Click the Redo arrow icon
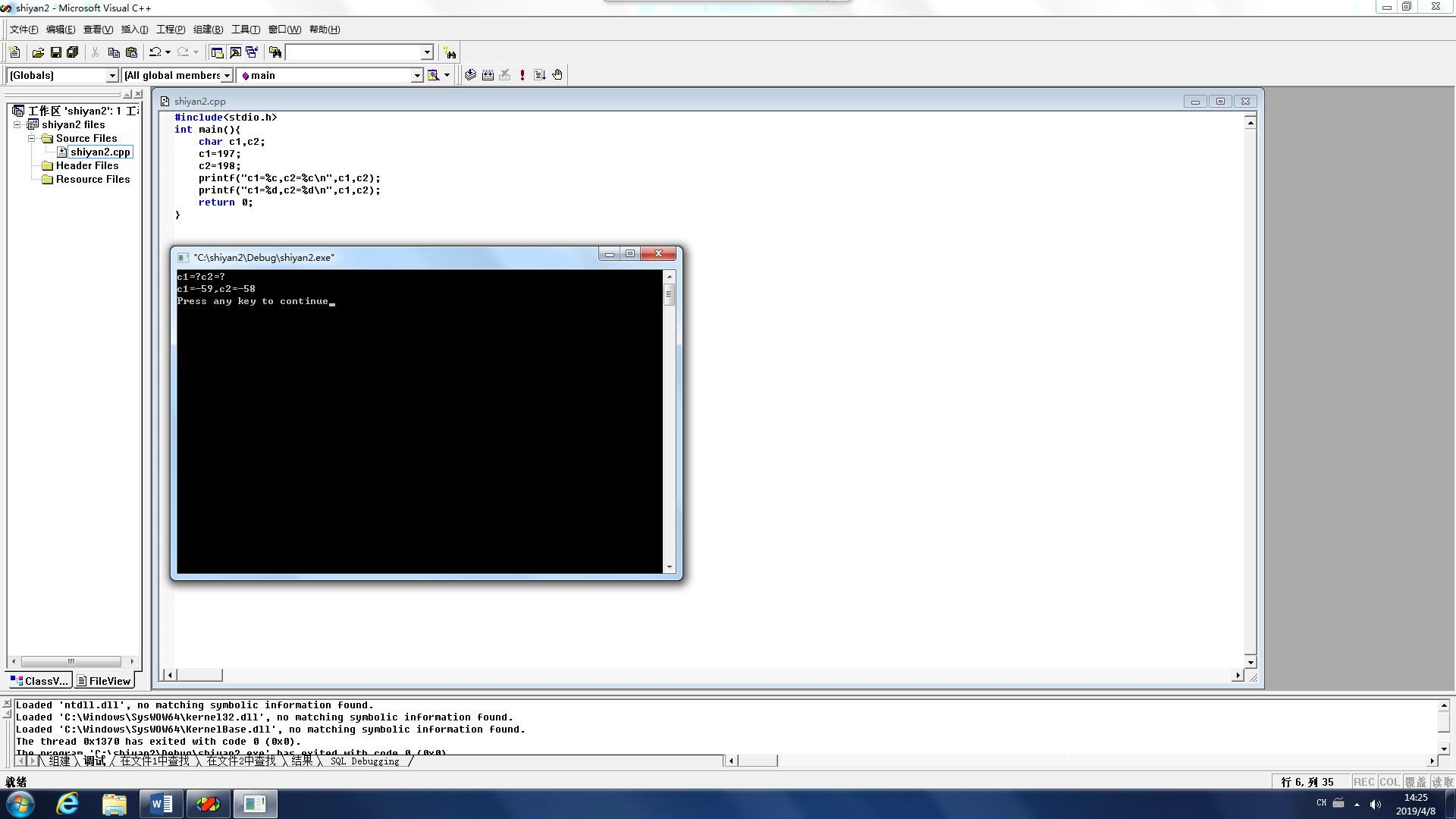The width and height of the screenshot is (1456, 819). coord(183,52)
